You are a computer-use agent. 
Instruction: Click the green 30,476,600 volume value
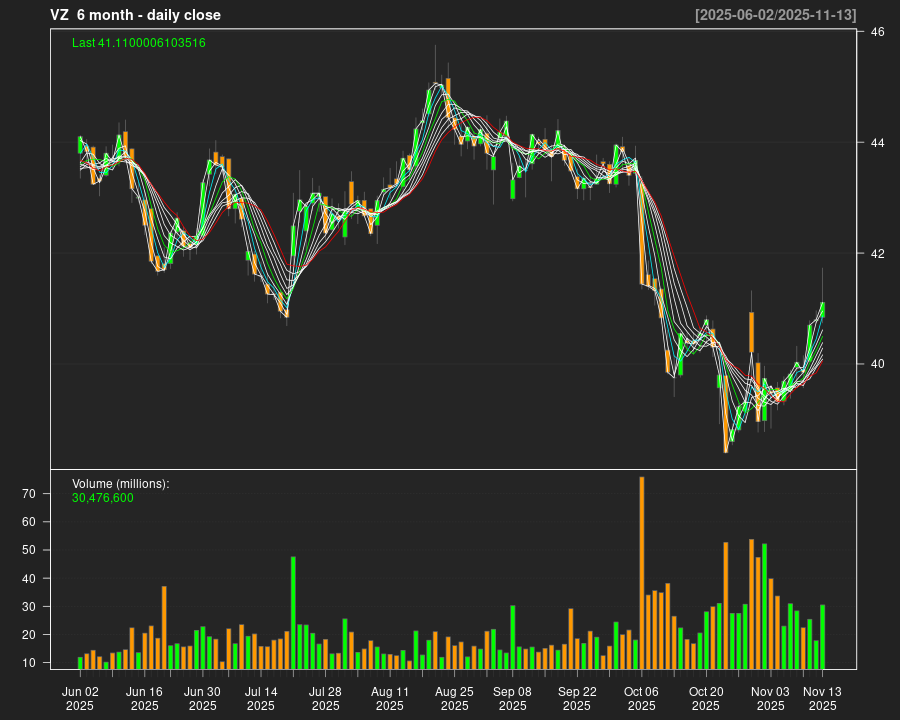pyautogui.click(x=102, y=498)
